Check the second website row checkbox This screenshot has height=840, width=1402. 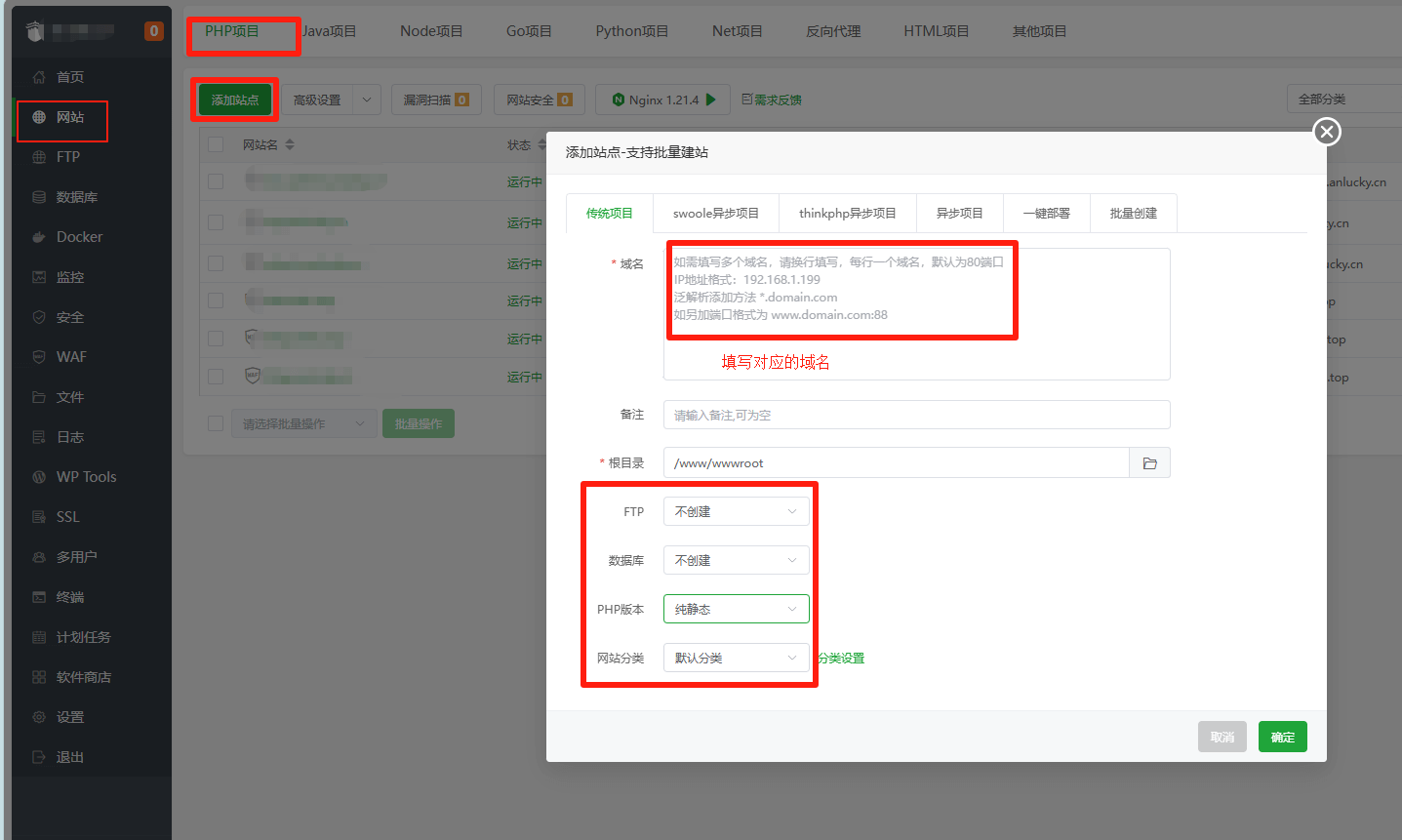click(216, 222)
